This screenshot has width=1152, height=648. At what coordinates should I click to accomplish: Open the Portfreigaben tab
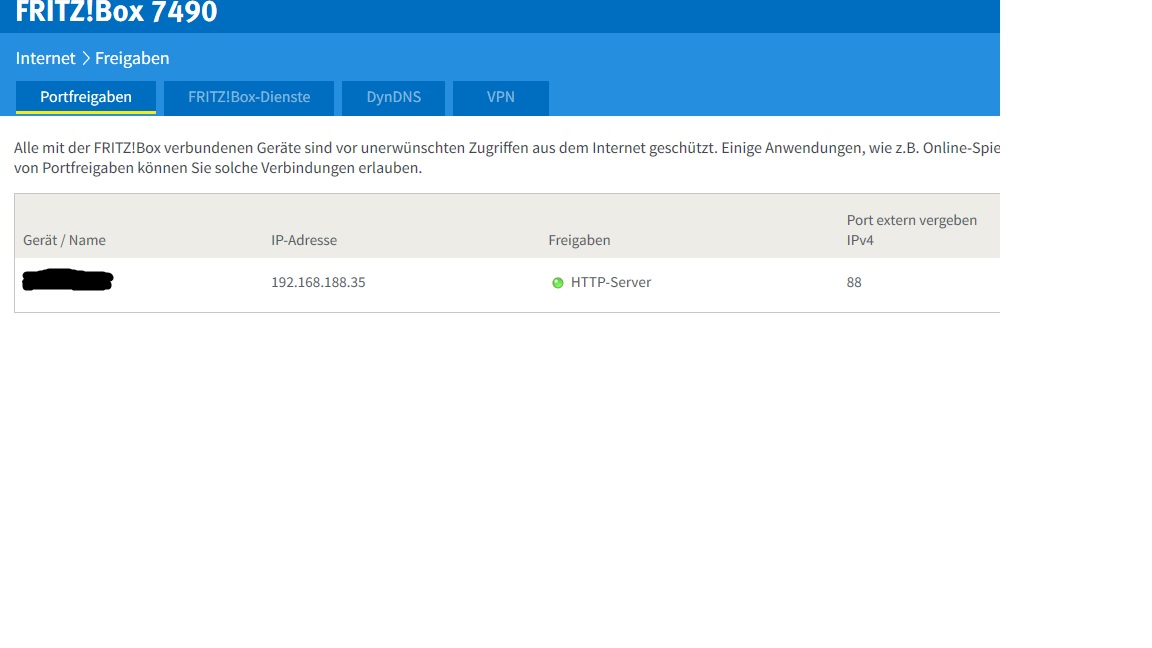tap(86, 98)
